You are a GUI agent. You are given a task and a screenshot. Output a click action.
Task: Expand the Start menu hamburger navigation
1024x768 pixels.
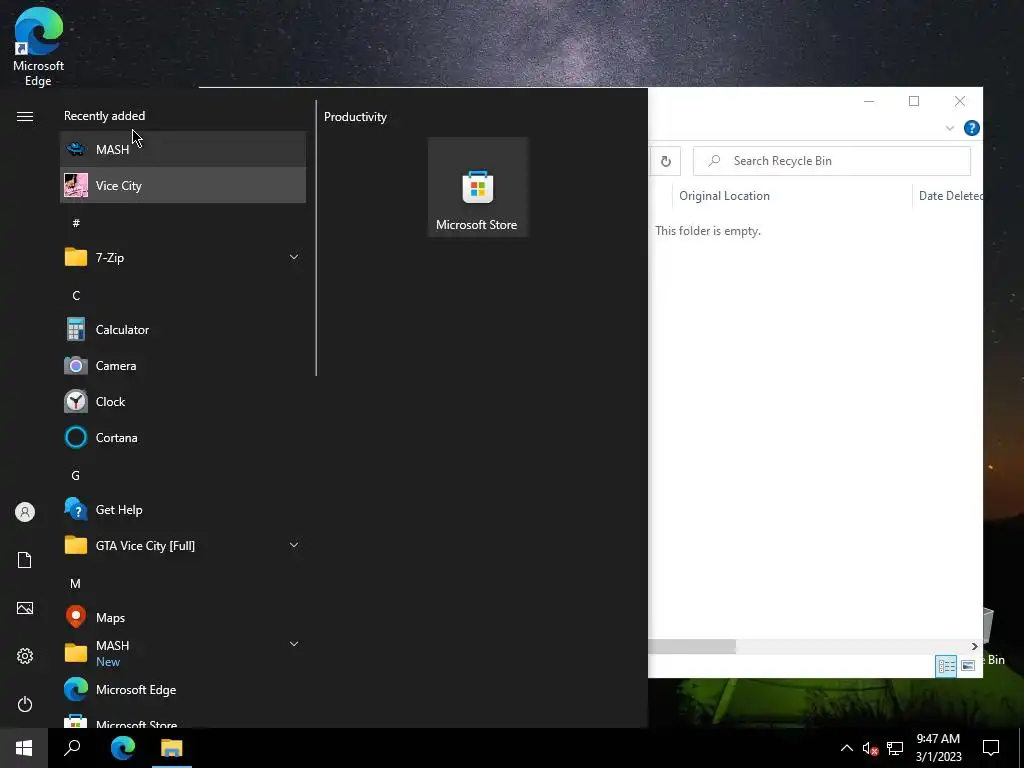click(25, 116)
